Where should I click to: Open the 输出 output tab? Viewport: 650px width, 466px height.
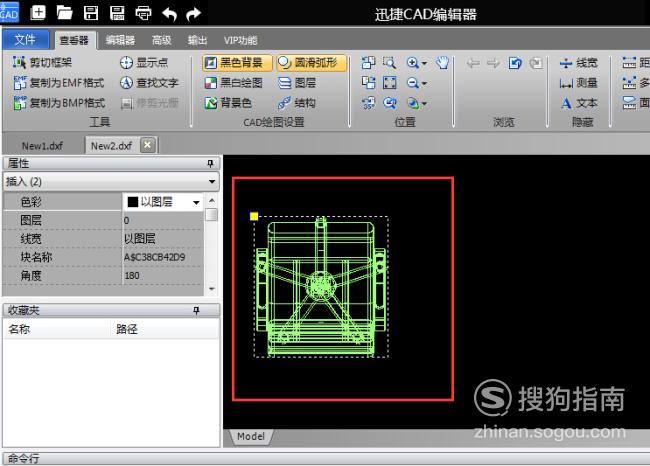197,40
